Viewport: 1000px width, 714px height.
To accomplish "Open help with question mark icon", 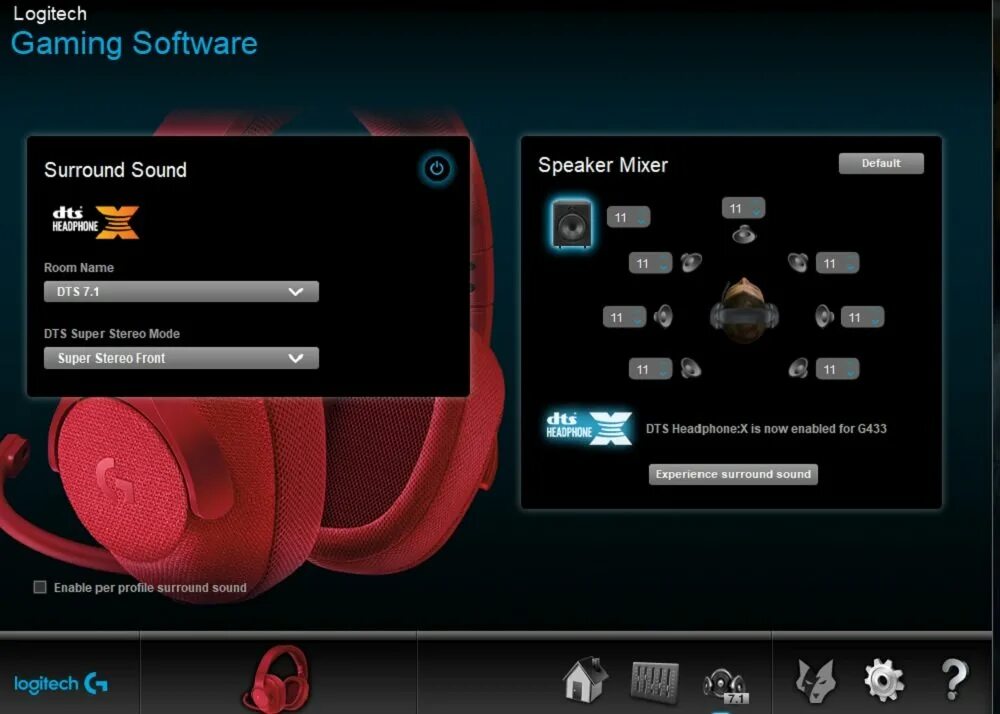I will (954, 680).
